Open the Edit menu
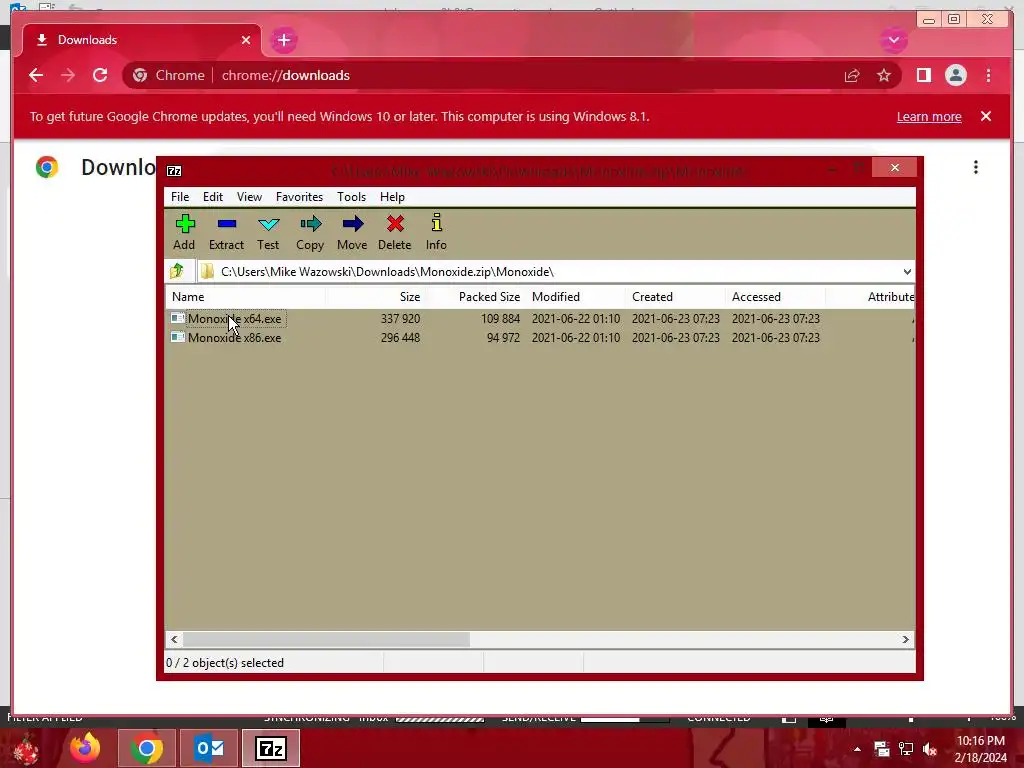This screenshot has height=768, width=1024. (213, 197)
